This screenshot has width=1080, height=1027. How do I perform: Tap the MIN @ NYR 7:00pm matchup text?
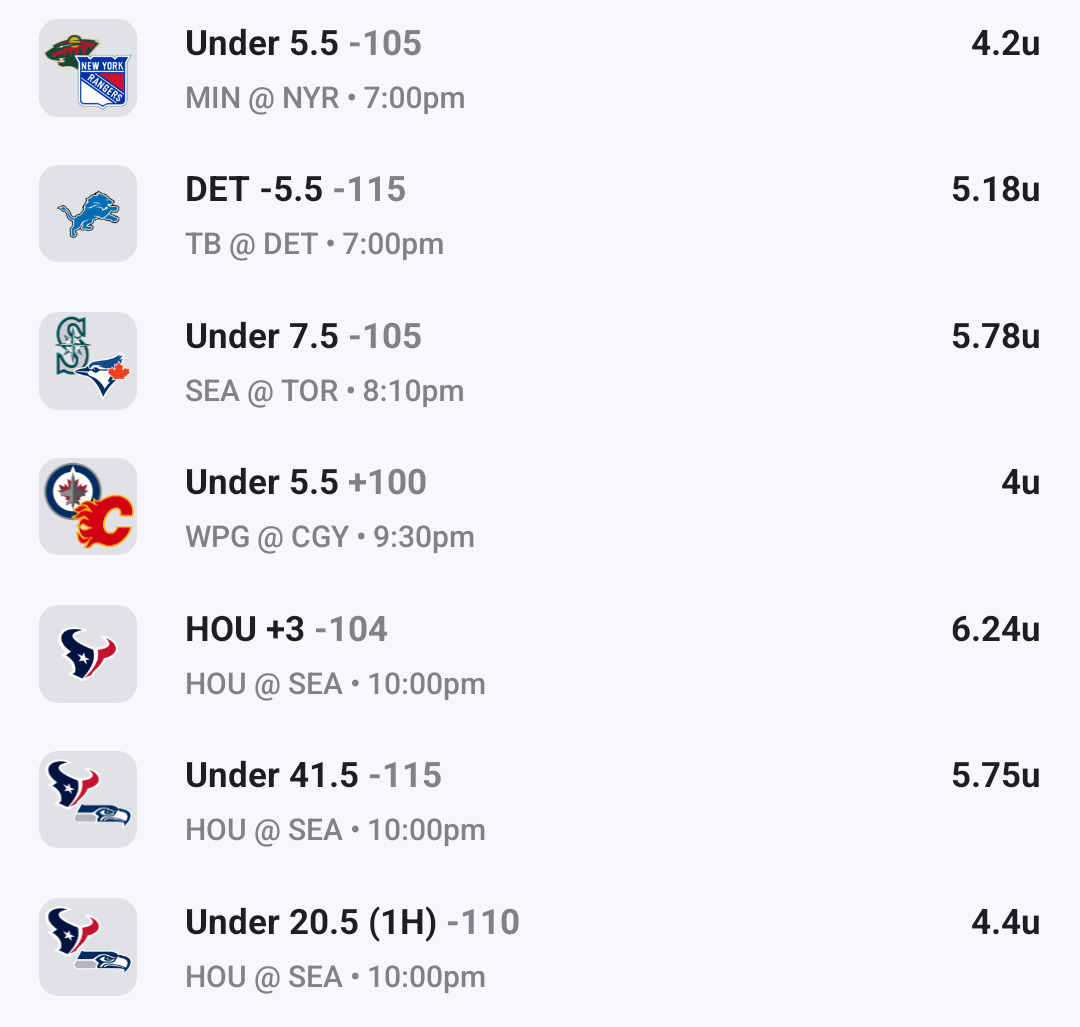click(325, 99)
